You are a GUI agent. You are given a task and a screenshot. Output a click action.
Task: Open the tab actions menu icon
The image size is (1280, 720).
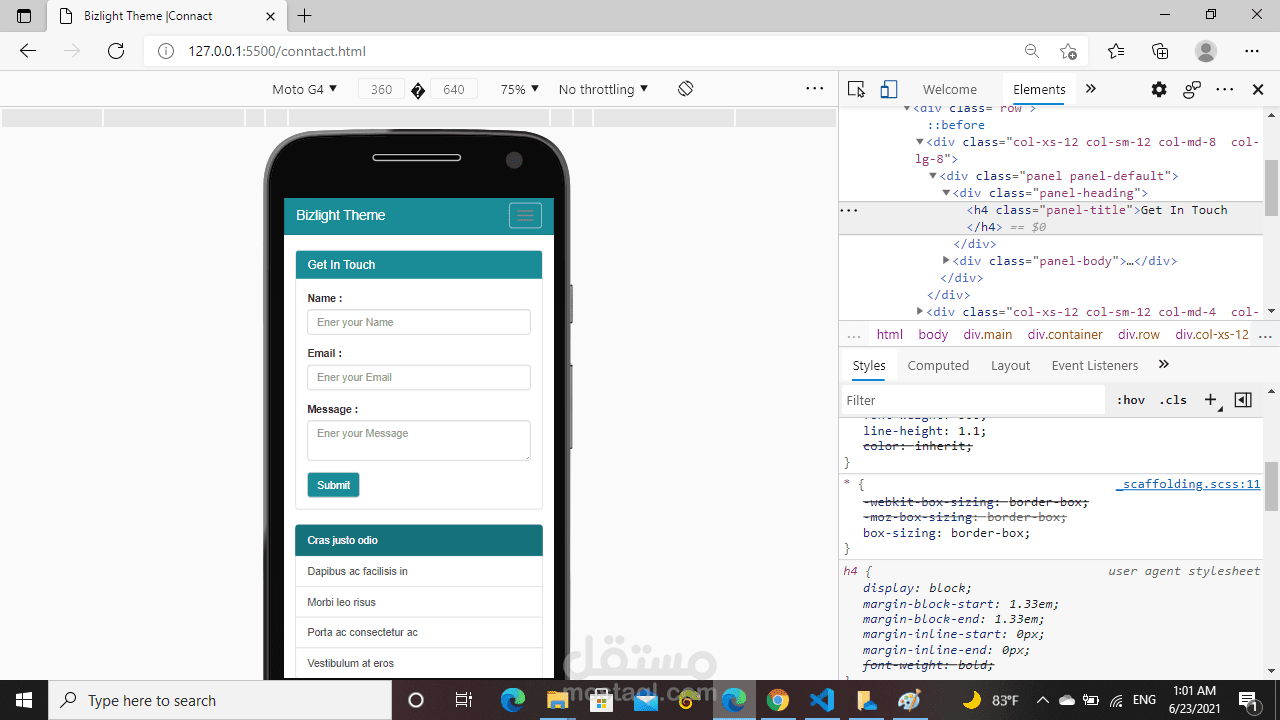24,16
